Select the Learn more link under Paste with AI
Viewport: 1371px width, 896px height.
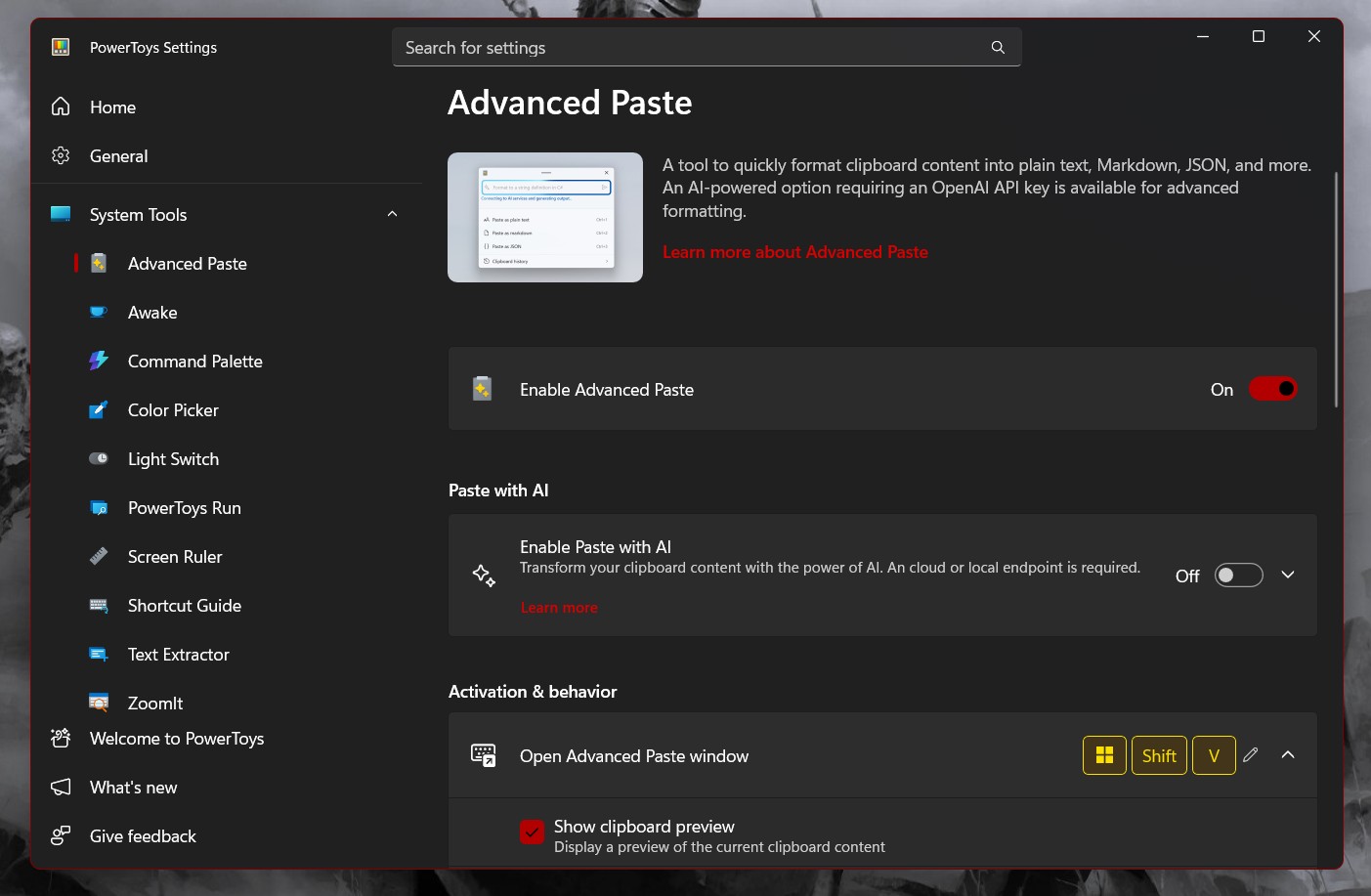(x=559, y=607)
